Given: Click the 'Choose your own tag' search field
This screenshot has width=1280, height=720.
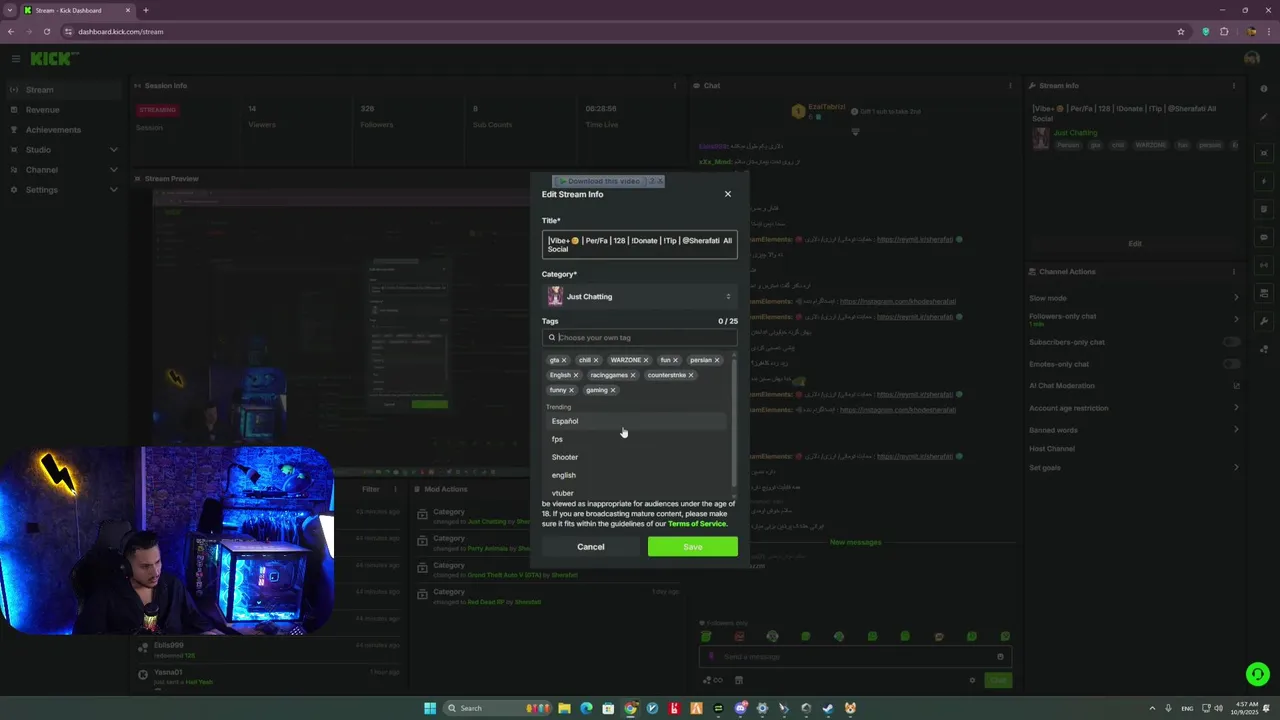Looking at the screenshot, I should tap(640, 338).
